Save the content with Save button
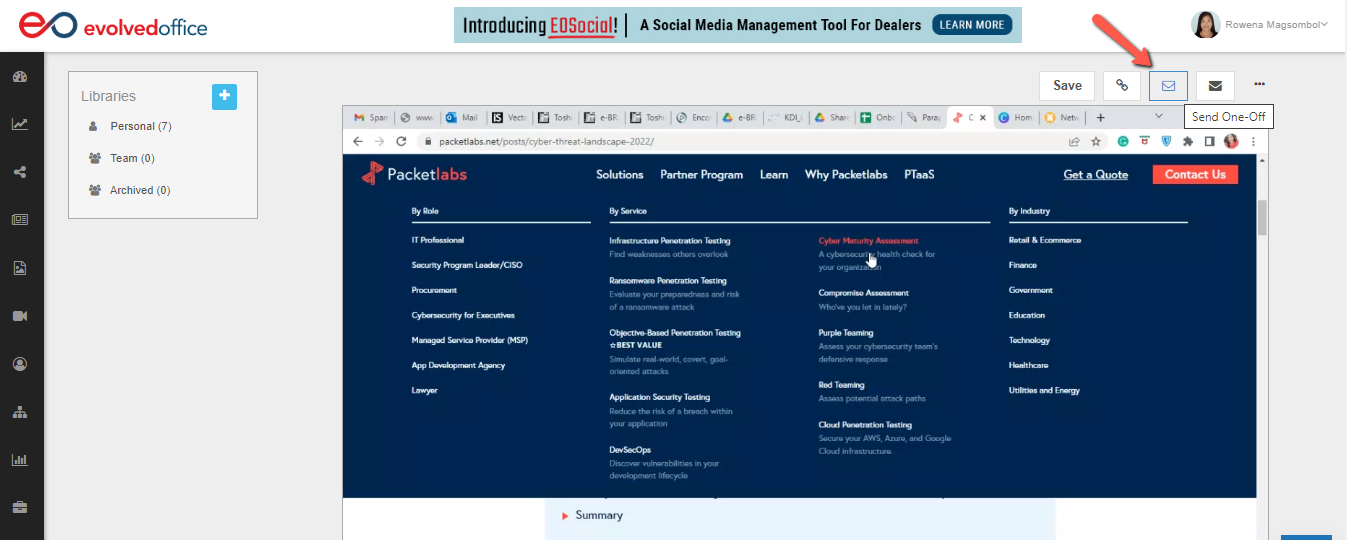Viewport: 1347px width, 540px height. click(1067, 86)
